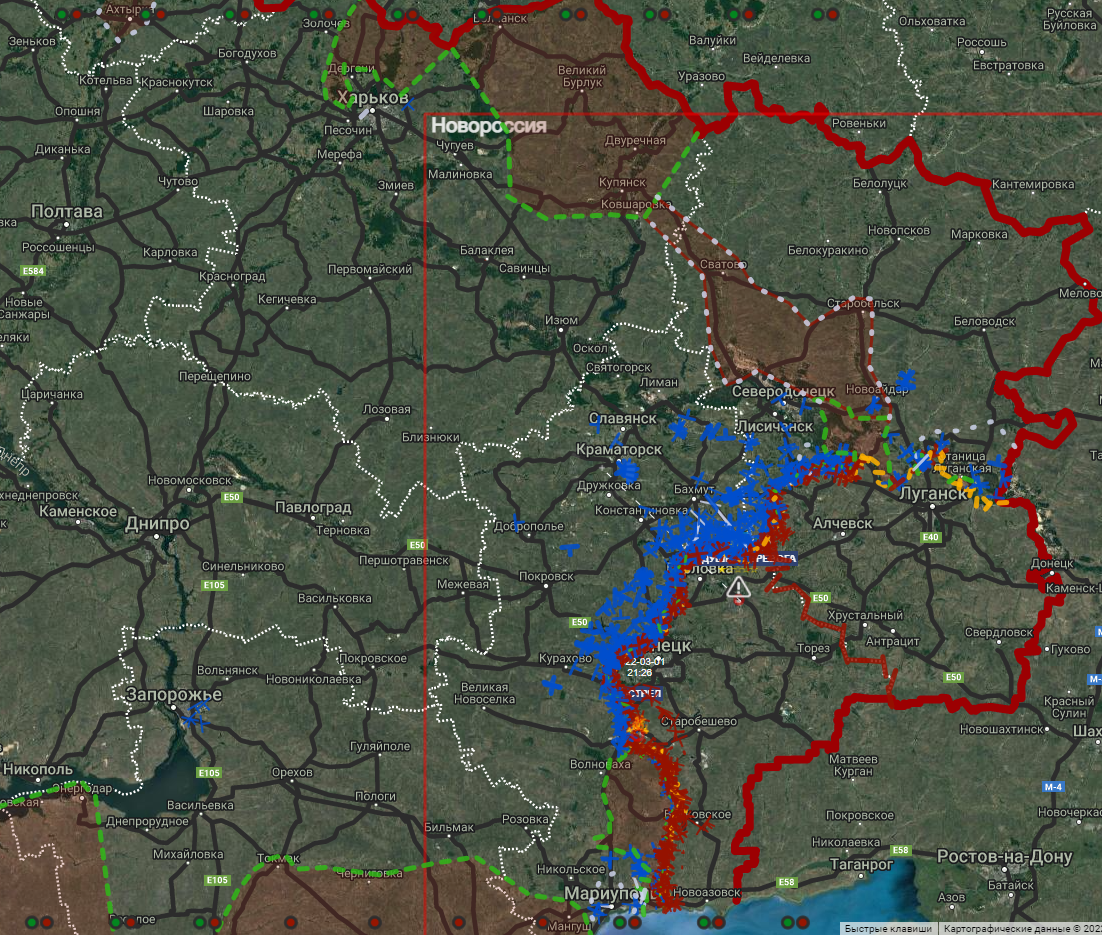
Task: Click the Мариуполь city label
Action: [x=609, y=893]
